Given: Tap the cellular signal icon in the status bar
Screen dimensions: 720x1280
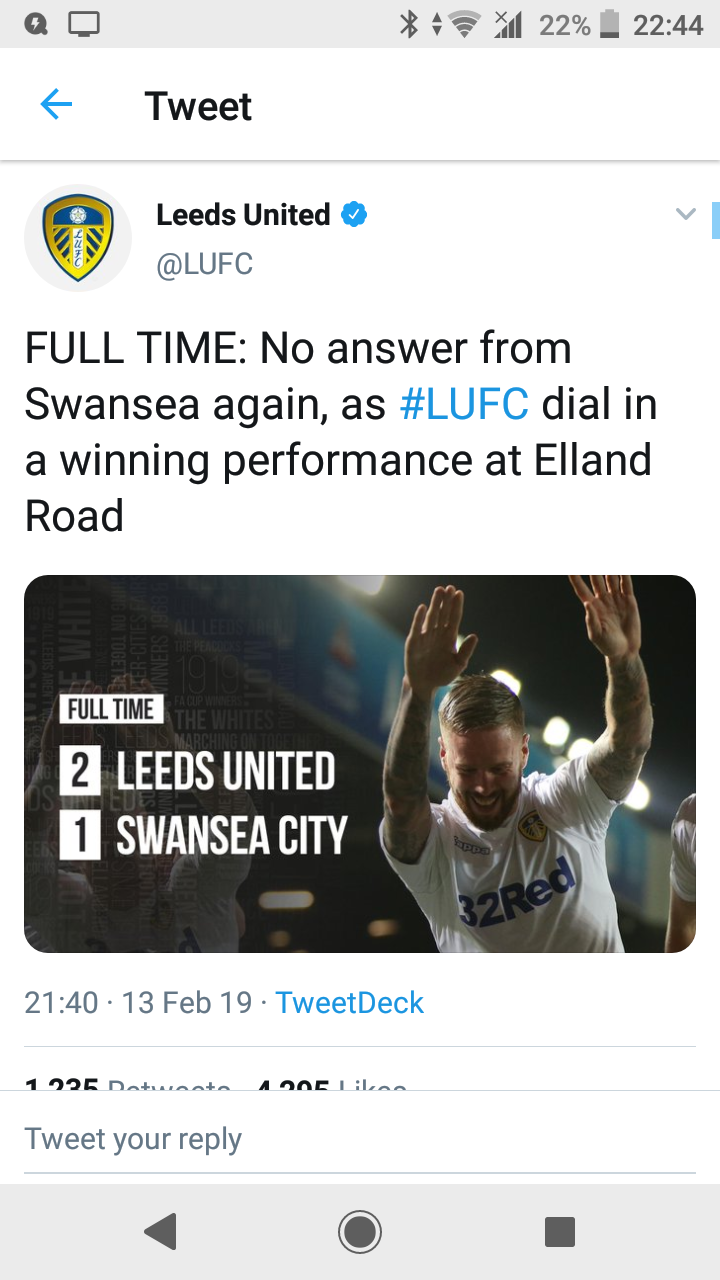Looking at the screenshot, I should pyautogui.click(x=510, y=24).
